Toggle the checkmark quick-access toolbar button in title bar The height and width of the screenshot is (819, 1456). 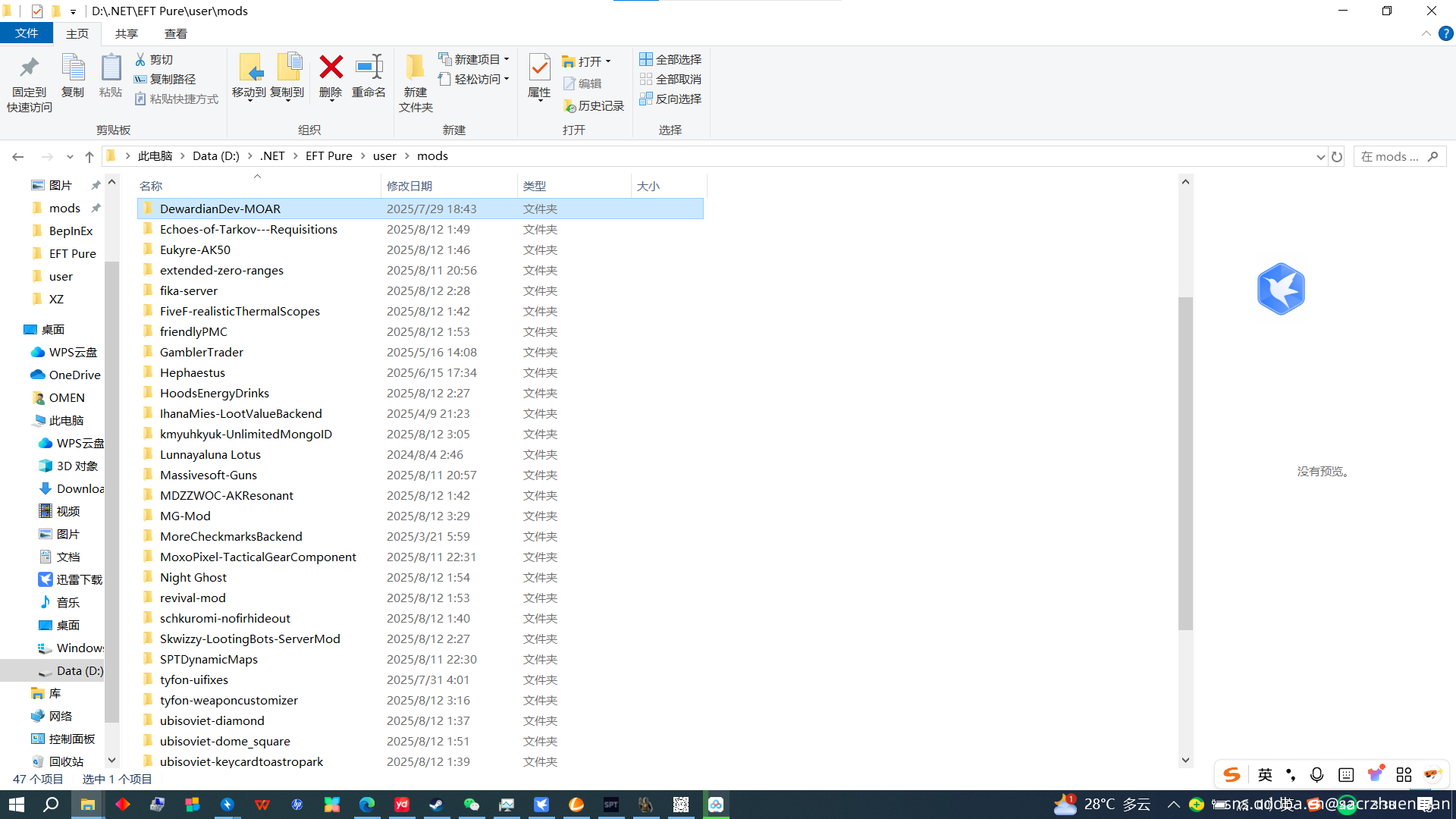[x=36, y=11]
